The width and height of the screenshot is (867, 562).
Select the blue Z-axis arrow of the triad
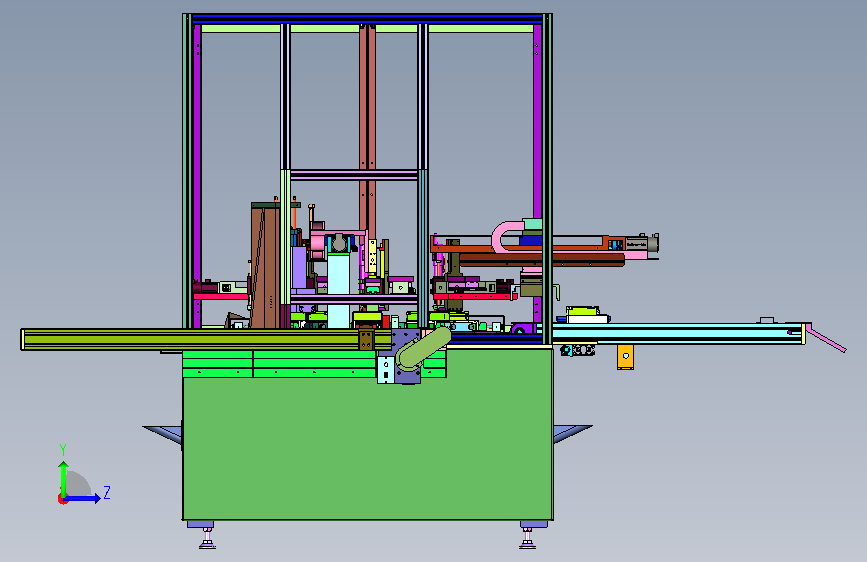(x=82, y=498)
